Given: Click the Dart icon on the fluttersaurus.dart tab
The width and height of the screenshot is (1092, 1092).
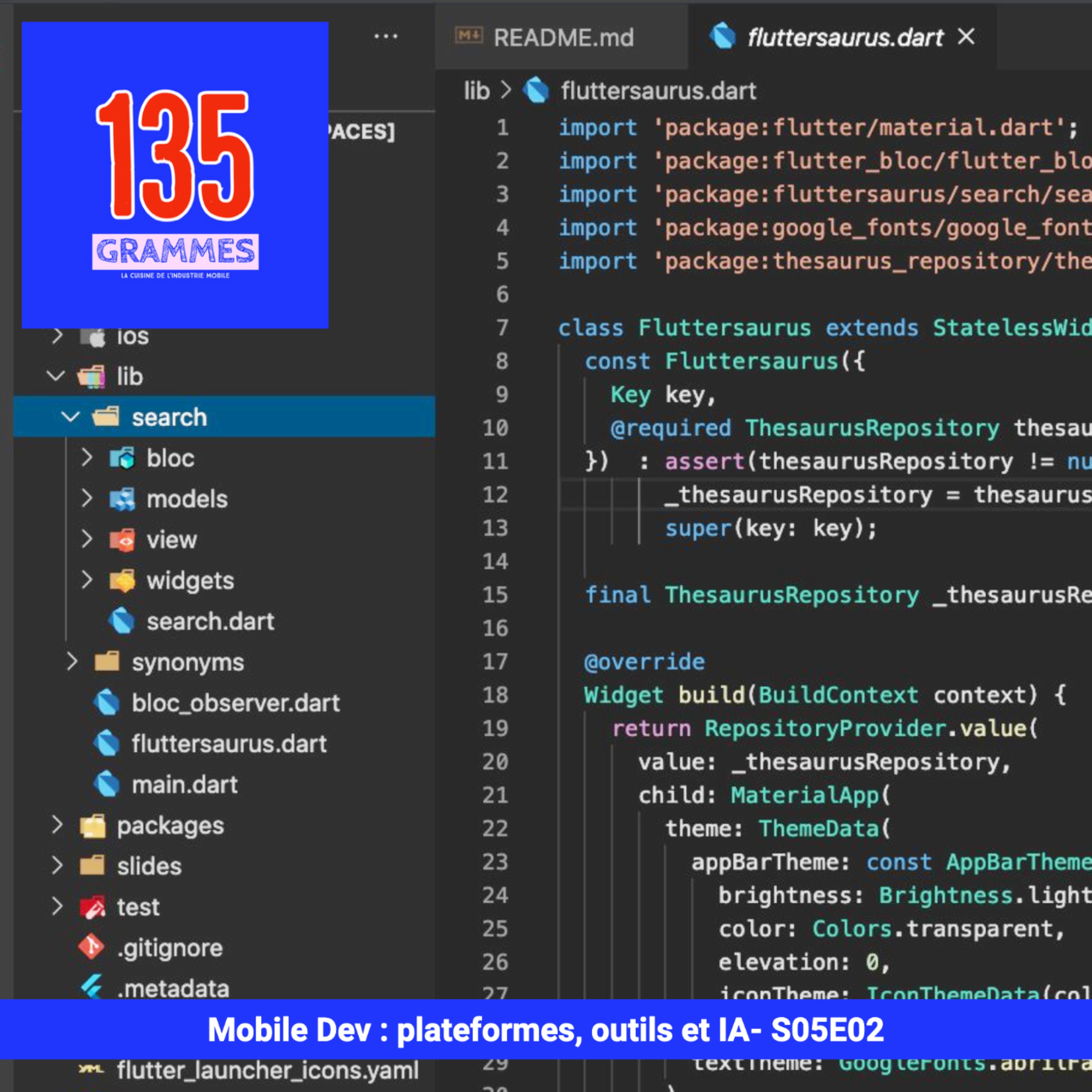Looking at the screenshot, I should tap(722, 37).
